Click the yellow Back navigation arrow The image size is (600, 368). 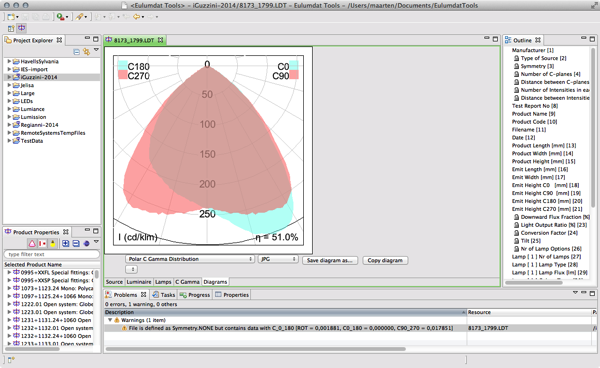pos(136,17)
